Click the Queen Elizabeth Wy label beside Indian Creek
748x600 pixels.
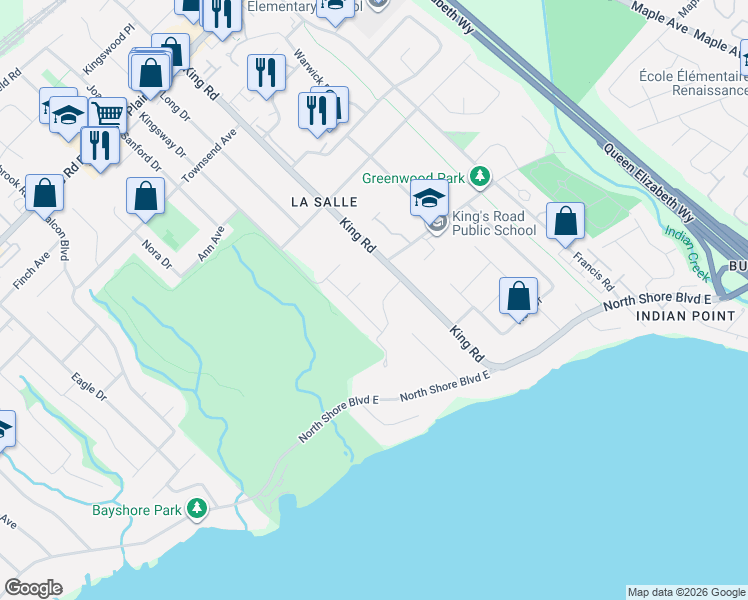(x=649, y=183)
